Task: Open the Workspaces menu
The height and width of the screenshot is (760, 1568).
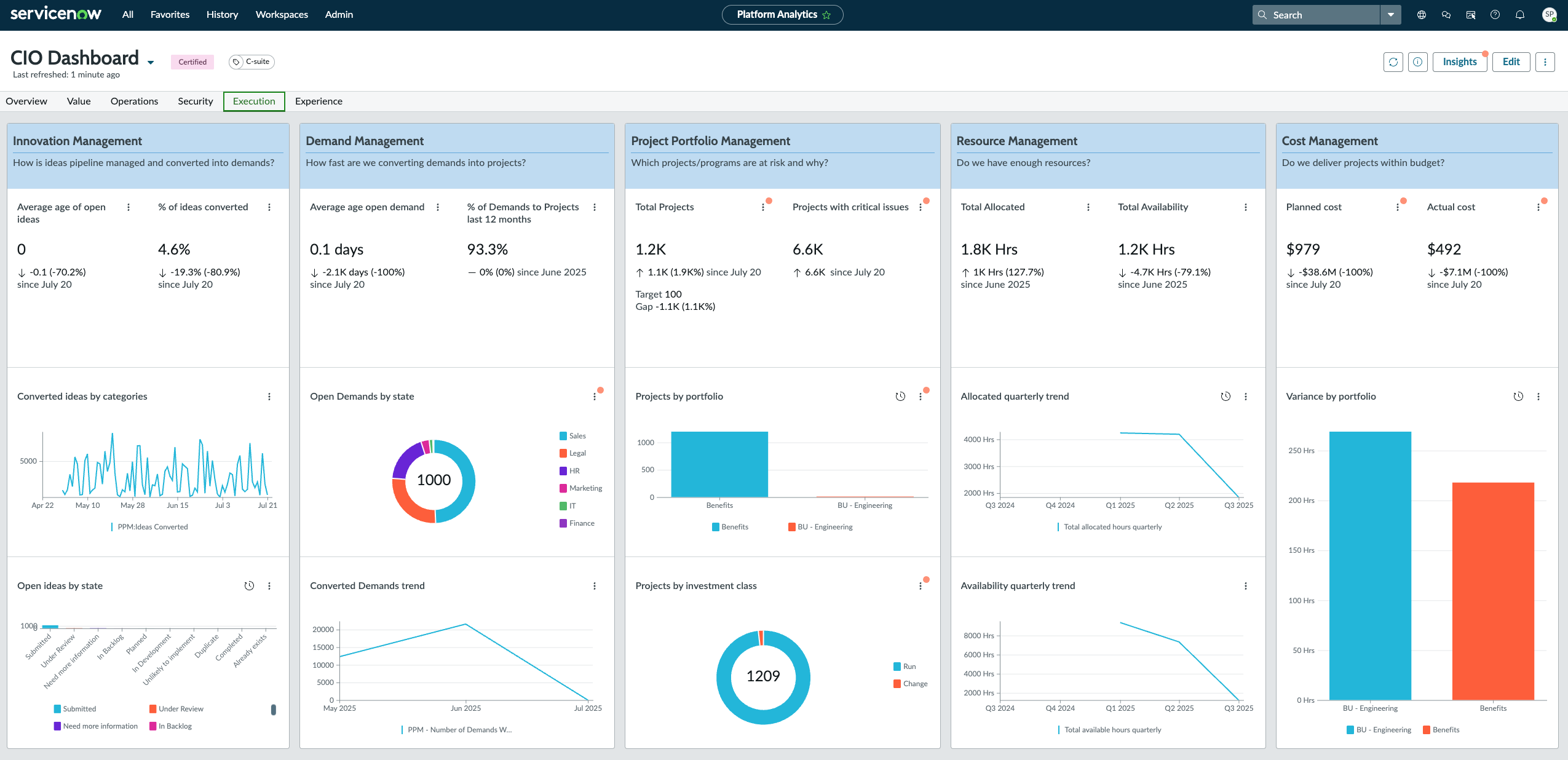Action: 282,15
